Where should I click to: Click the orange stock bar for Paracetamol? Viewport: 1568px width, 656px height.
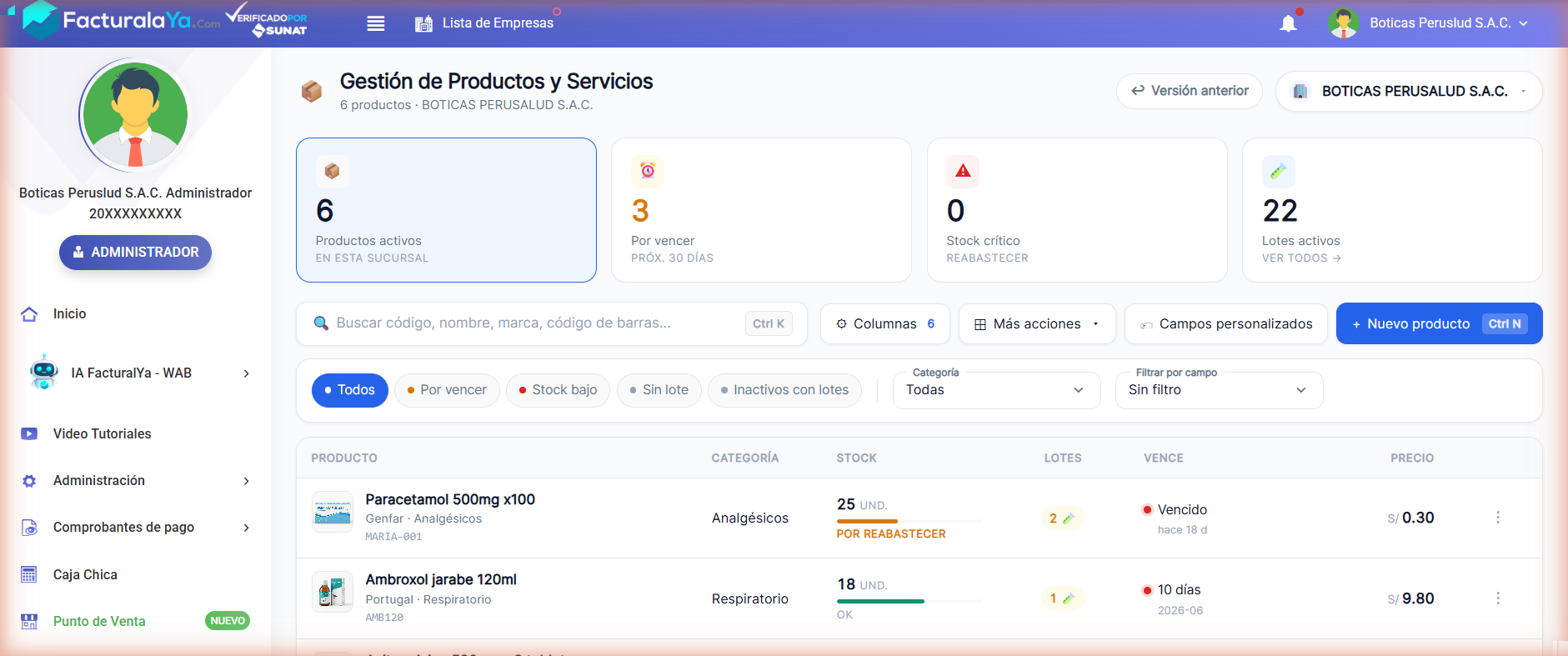867,521
